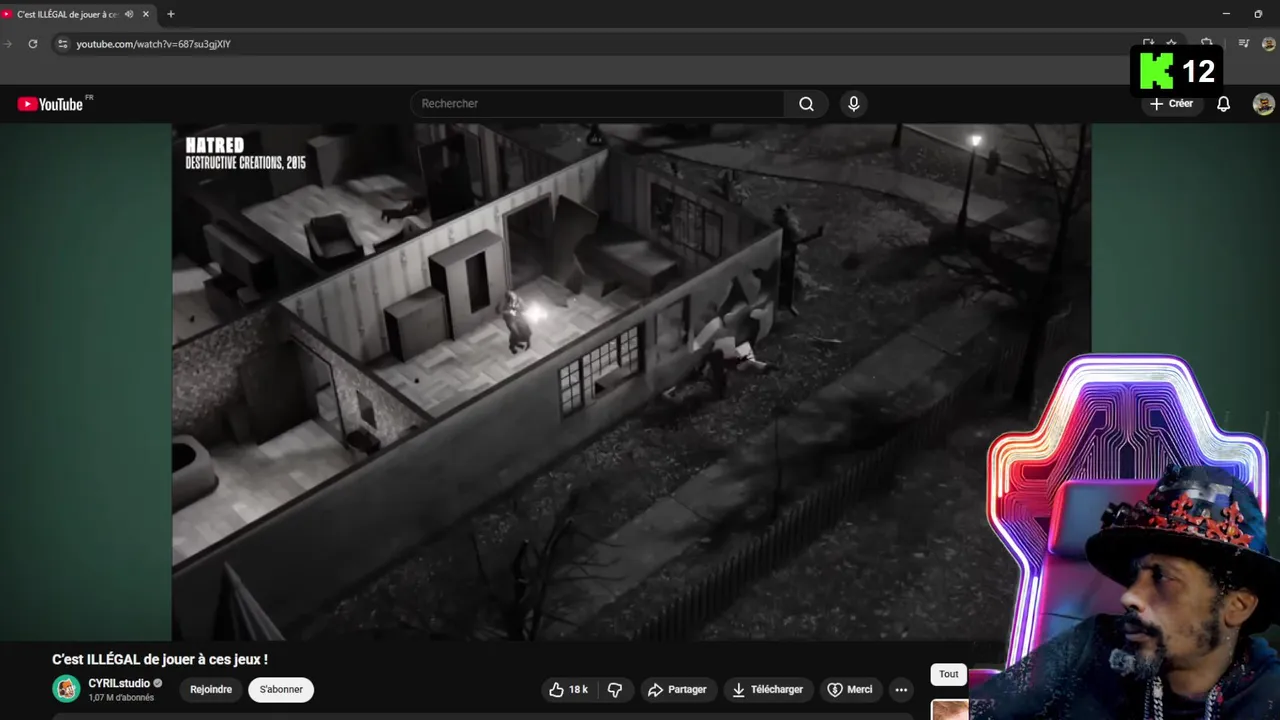
Task: Select the Tout filter chip
Action: (949, 674)
